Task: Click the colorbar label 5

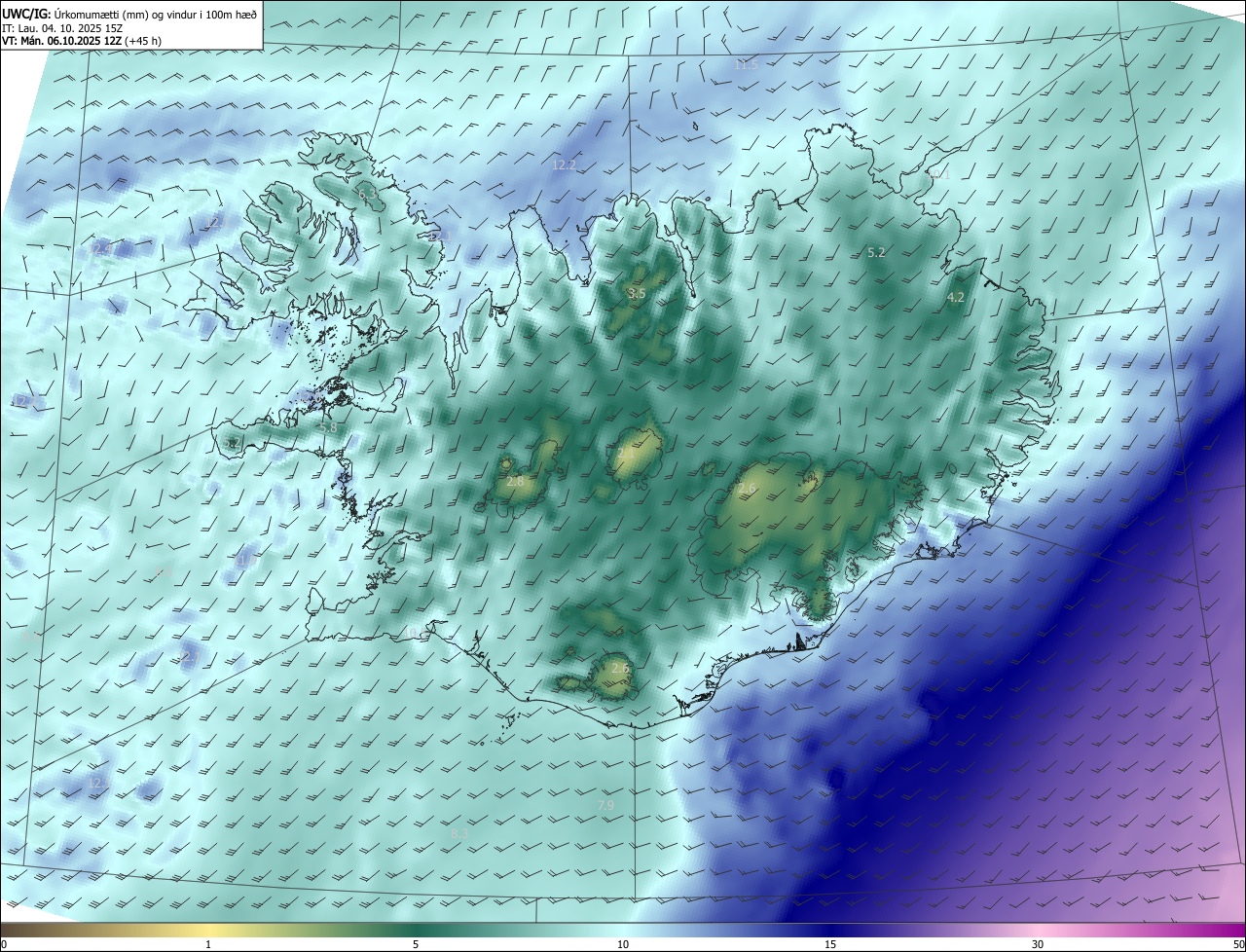Action: (416, 944)
